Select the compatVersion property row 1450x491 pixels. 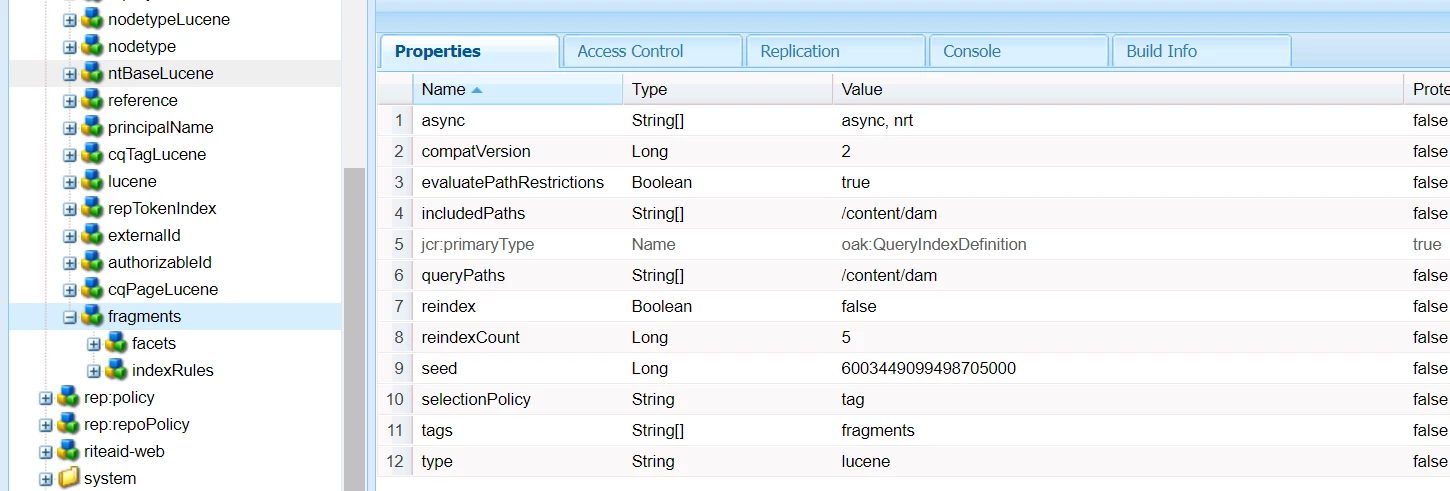(x=913, y=151)
